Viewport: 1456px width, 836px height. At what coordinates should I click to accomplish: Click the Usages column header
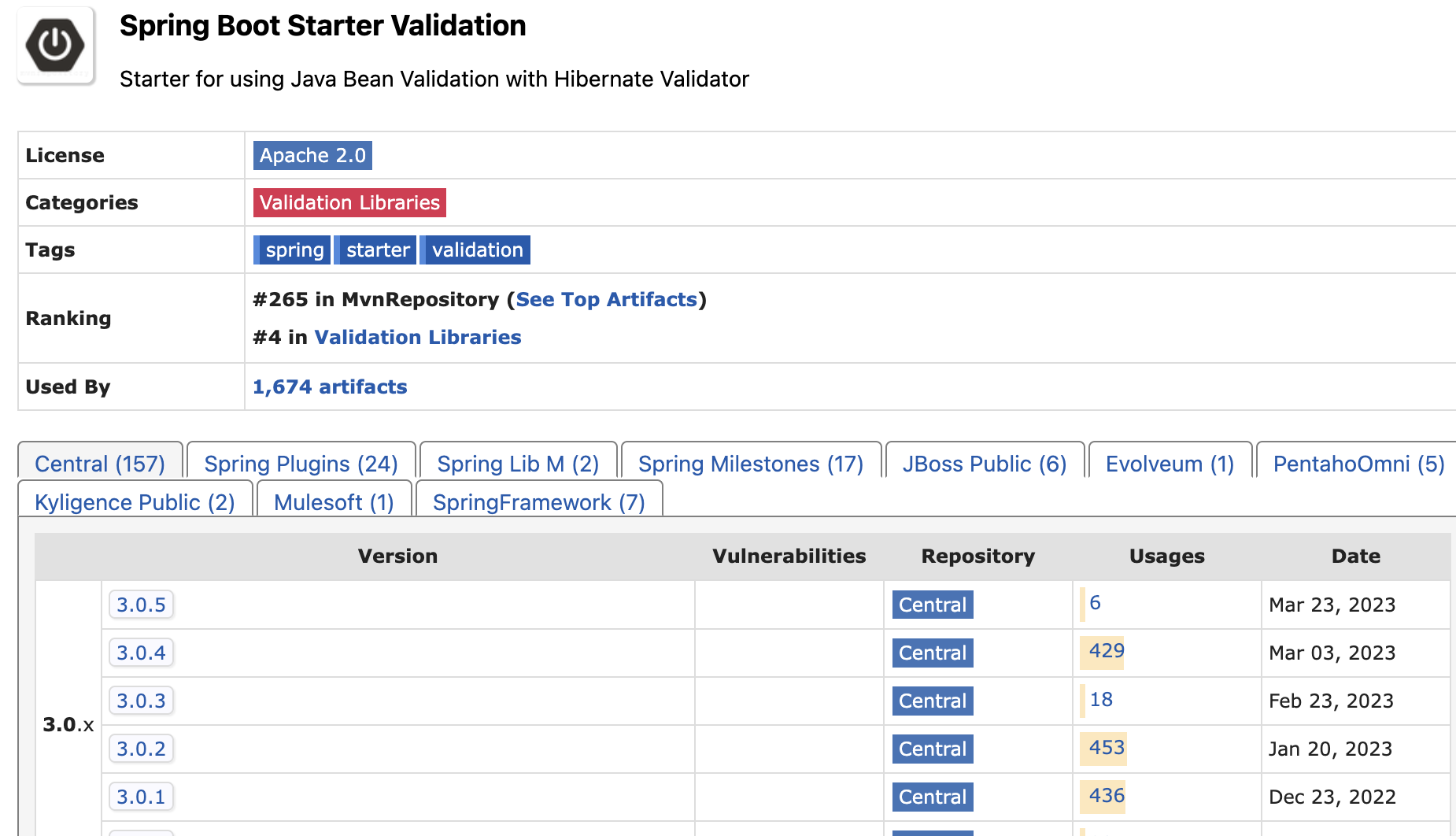[x=1166, y=556]
